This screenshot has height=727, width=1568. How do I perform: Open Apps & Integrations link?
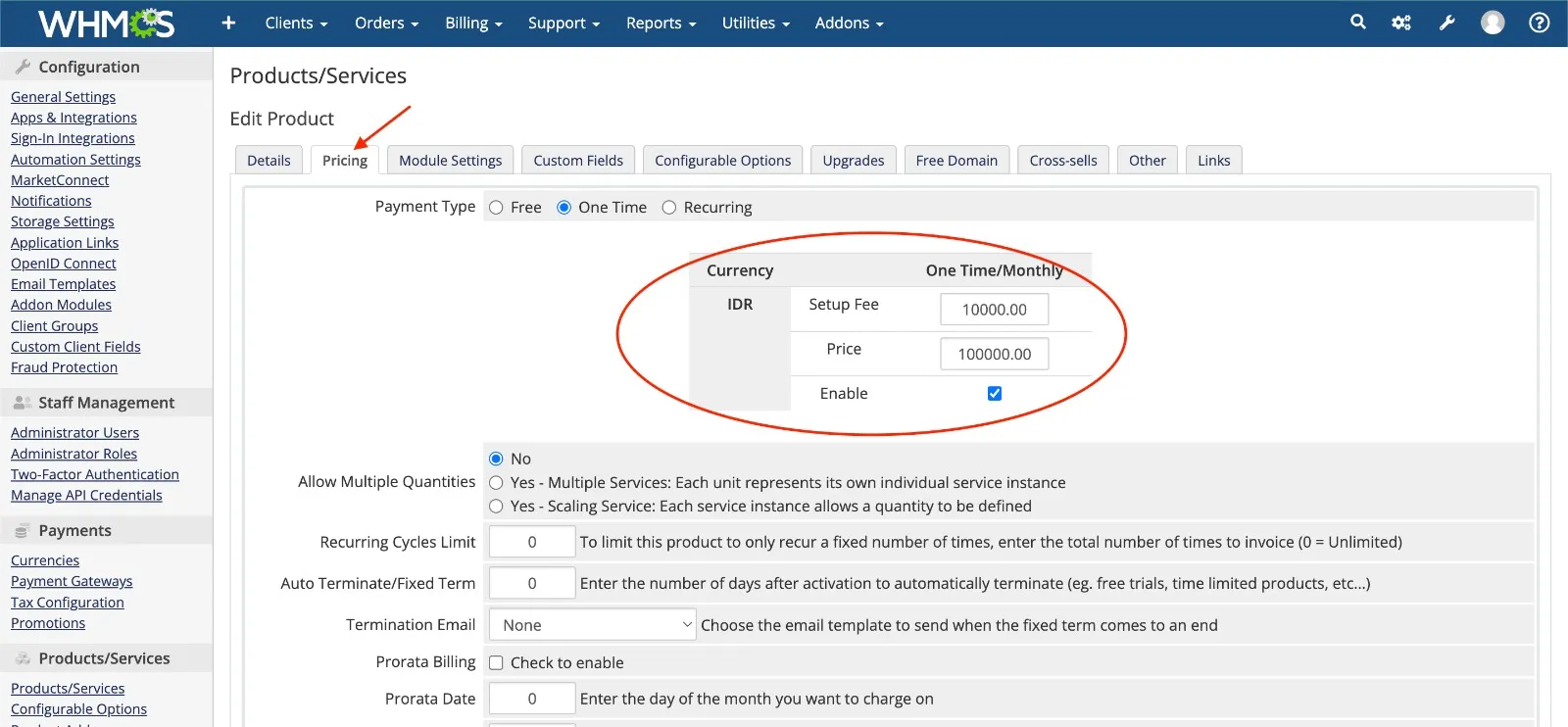click(73, 118)
